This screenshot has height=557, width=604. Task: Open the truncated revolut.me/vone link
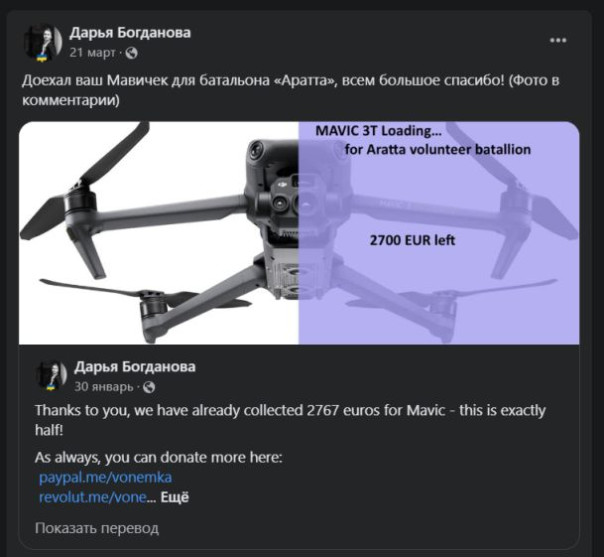(92, 497)
